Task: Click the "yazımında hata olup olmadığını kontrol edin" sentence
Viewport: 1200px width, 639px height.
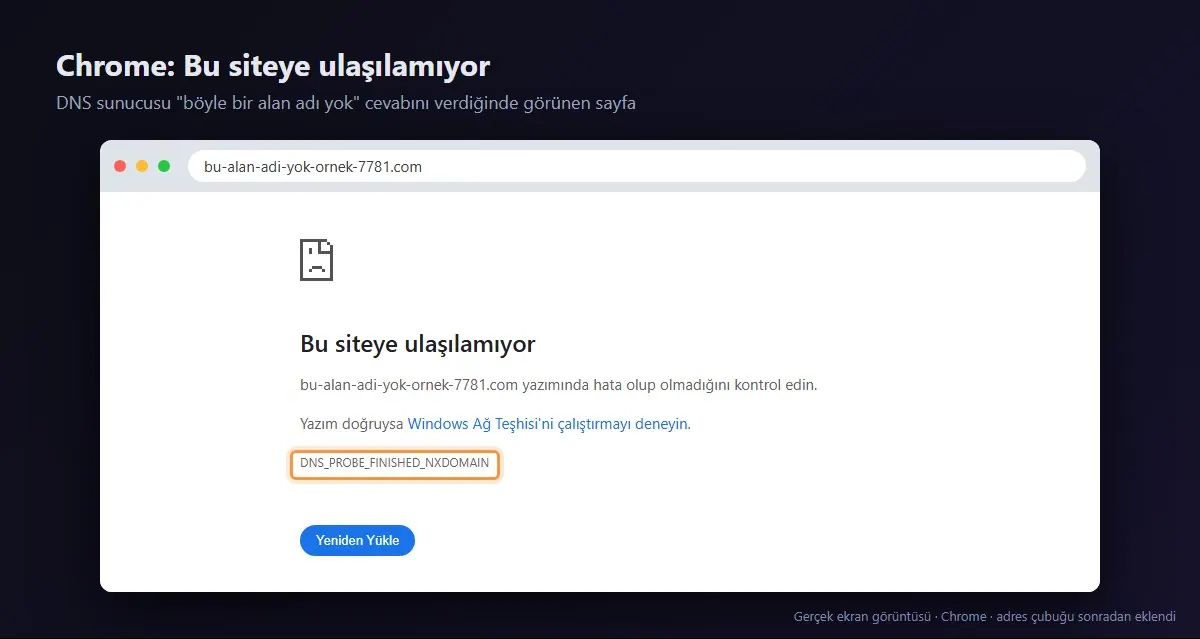Action: pyautogui.click(x=559, y=385)
